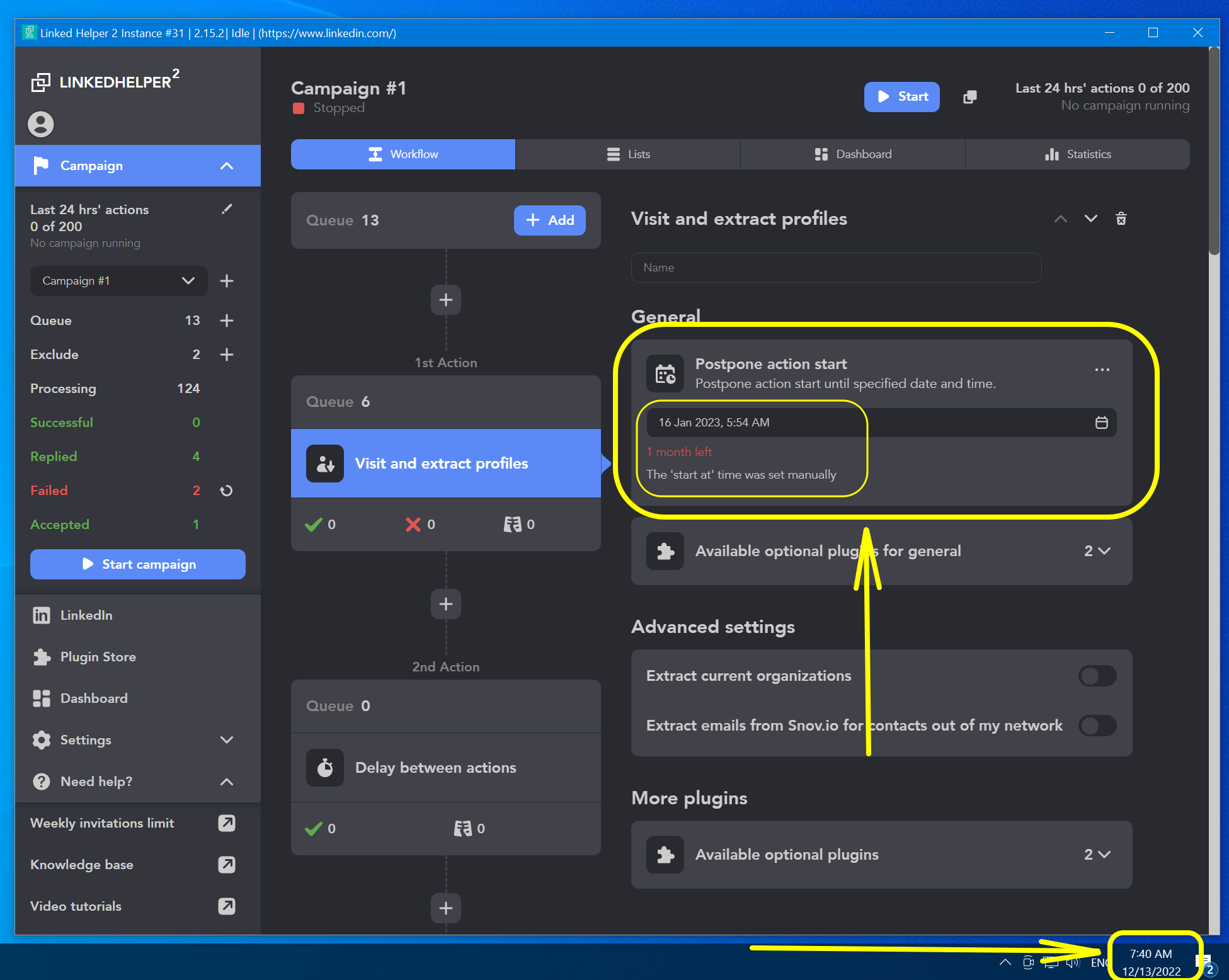1229x980 pixels.
Task: Open Campaign #1 selector dropdown
Action: click(x=118, y=281)
